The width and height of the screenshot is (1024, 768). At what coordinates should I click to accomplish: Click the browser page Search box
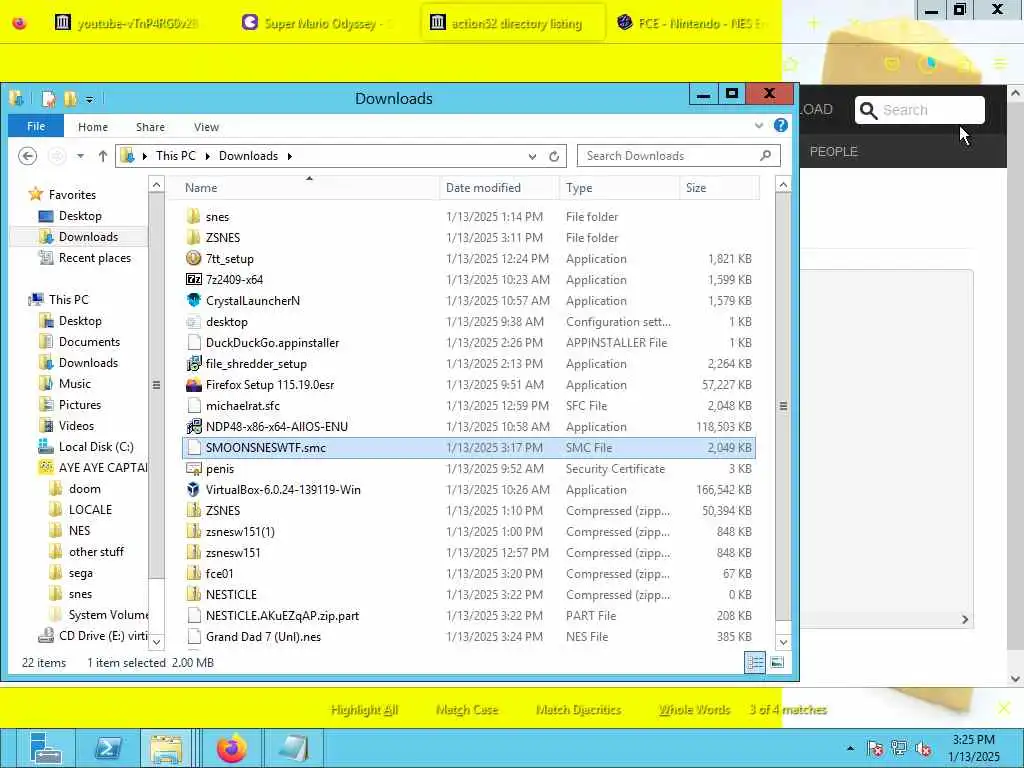click(920, 110)
